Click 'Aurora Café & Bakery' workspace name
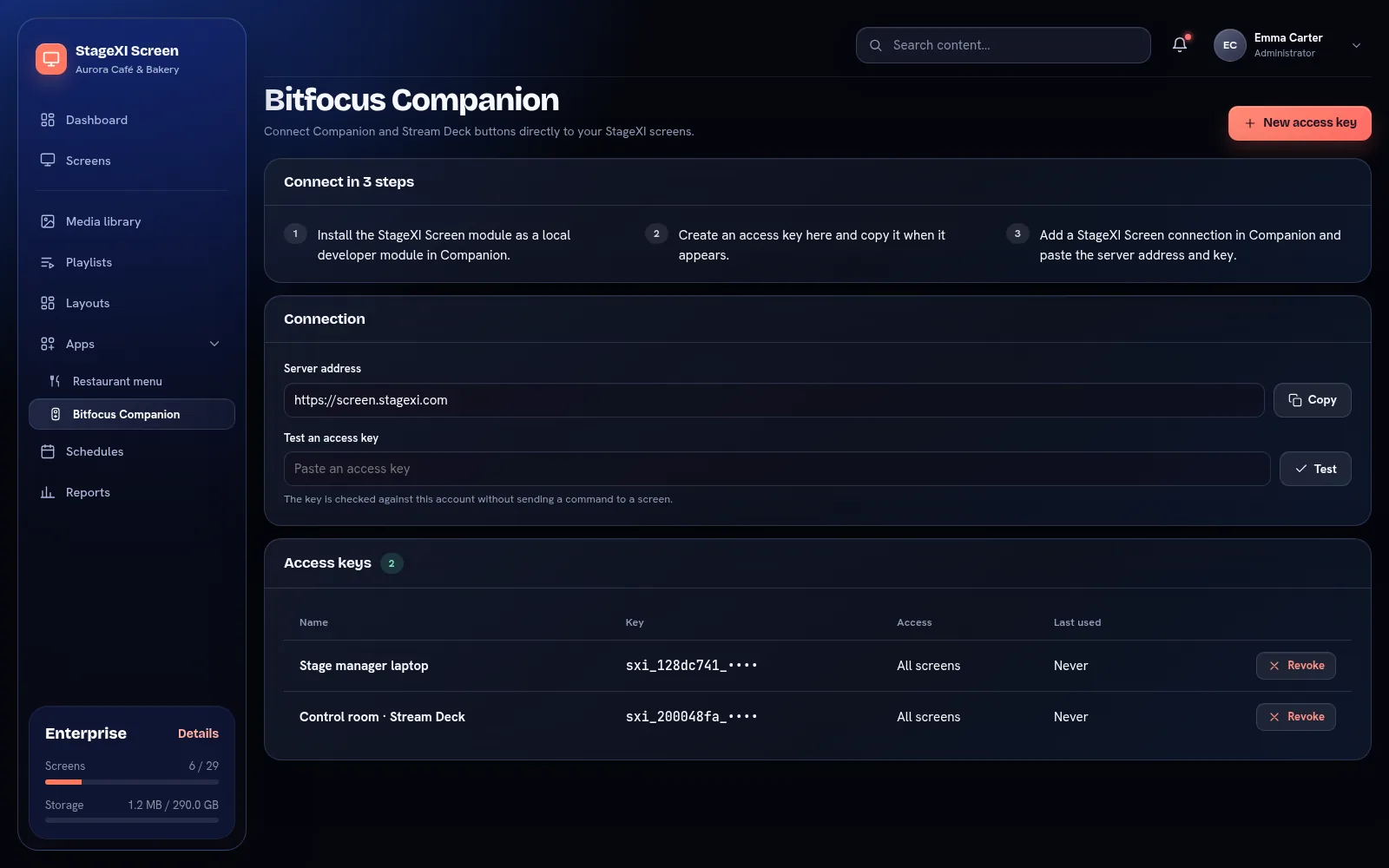The width and height of the screenshot is (1389, 868). click(128, 69)
